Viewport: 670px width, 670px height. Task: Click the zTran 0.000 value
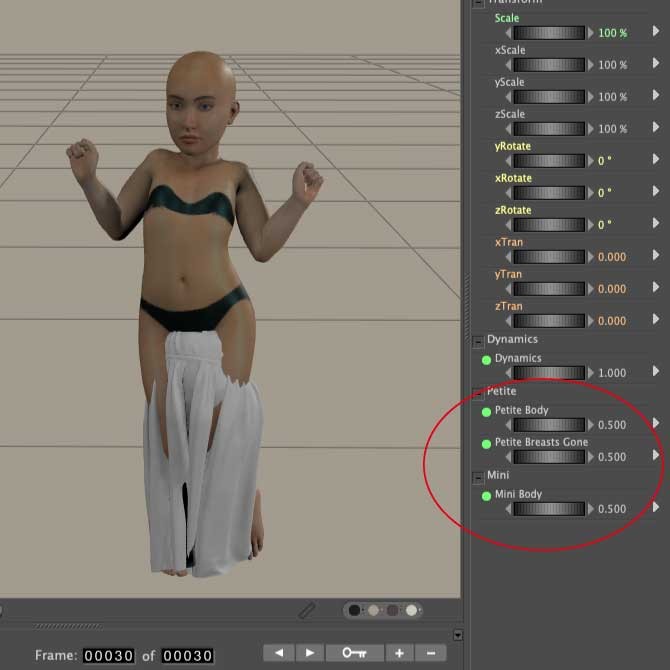point(612,321)
